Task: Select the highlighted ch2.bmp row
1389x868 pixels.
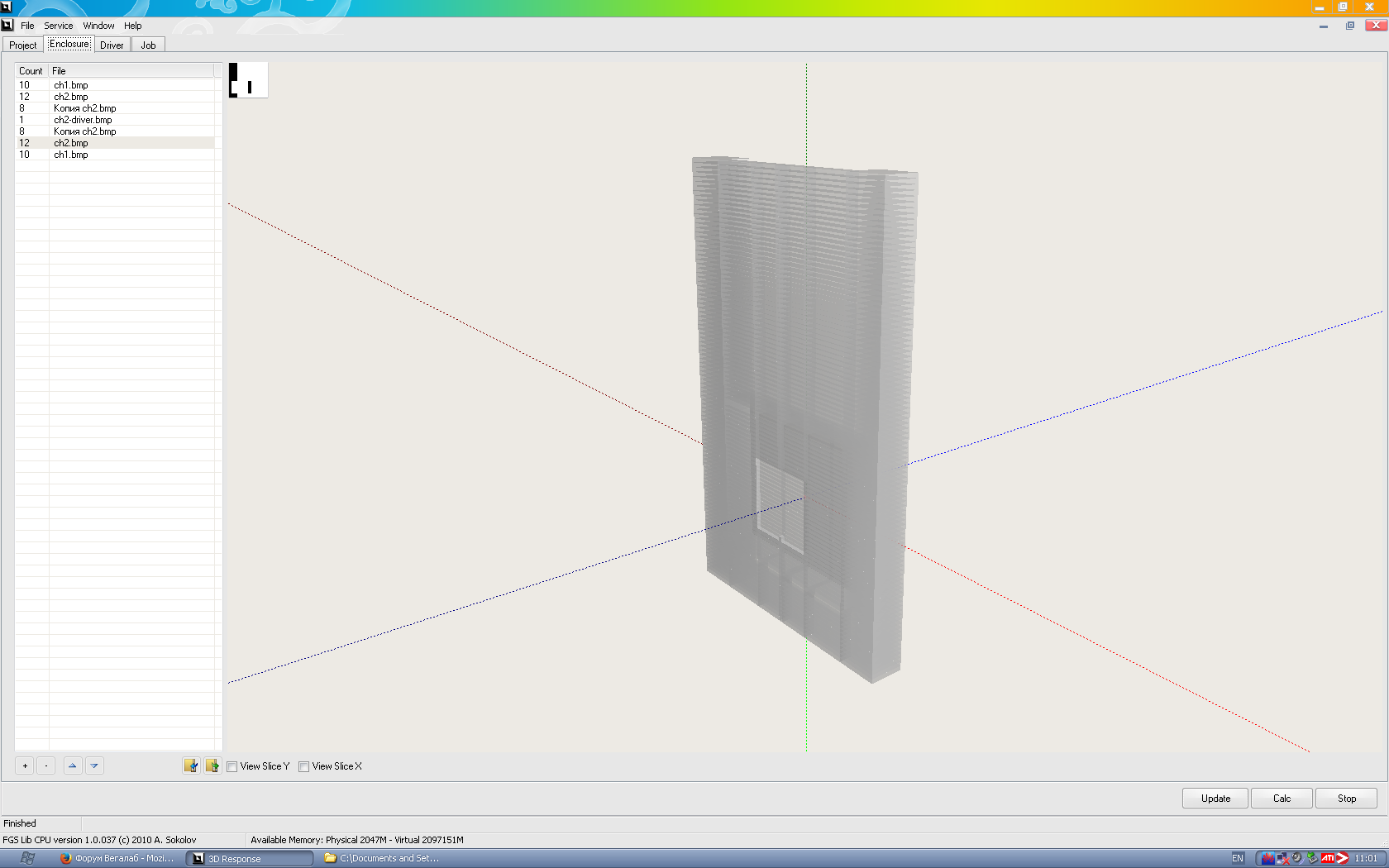Action: (115, 143)
